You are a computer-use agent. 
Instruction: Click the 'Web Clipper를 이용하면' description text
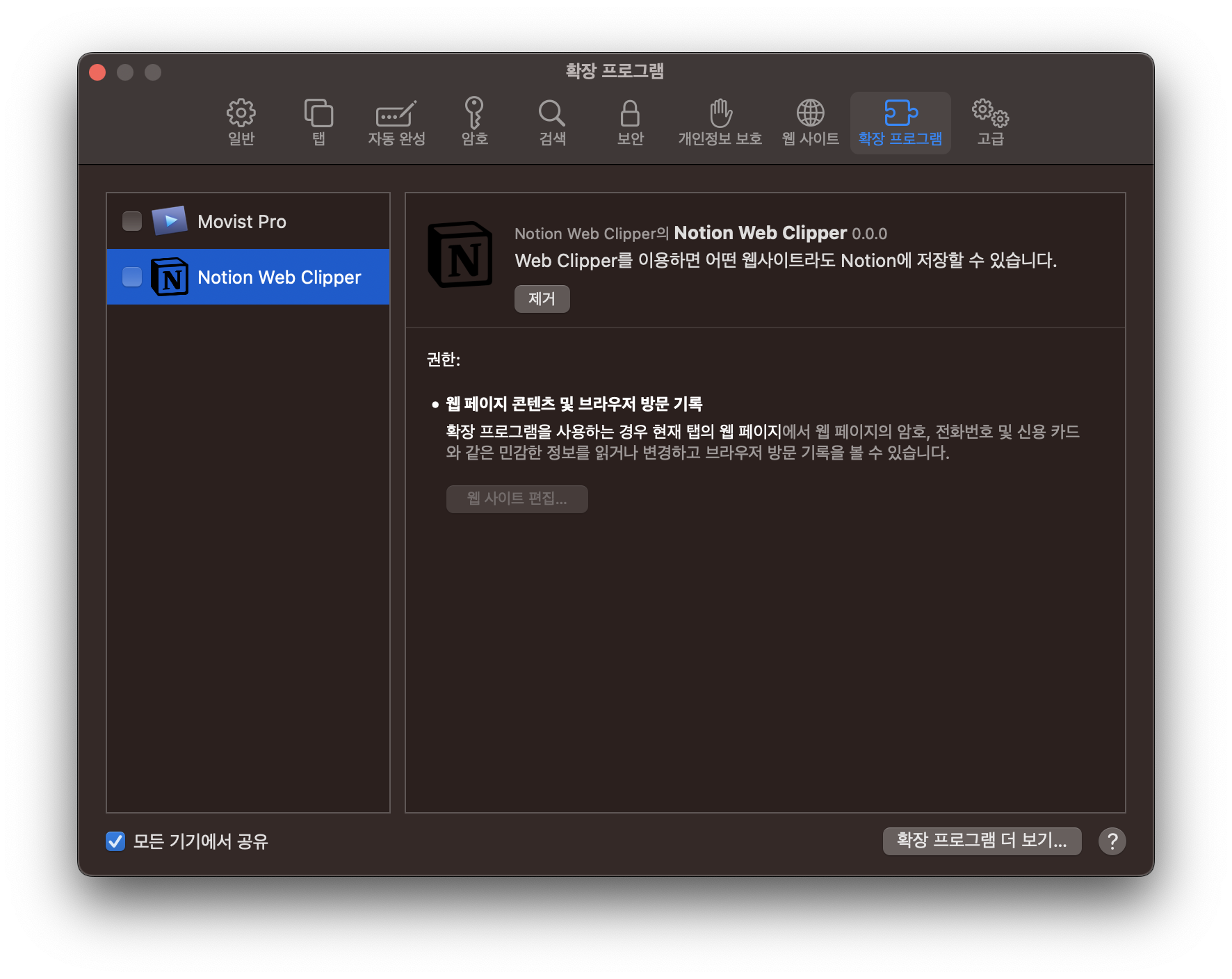click(786, 261)
